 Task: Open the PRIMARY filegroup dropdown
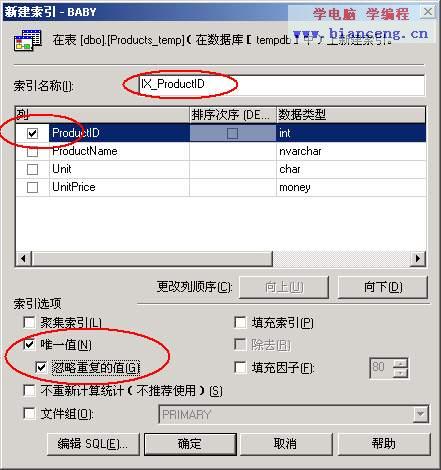tap(420, 414)
